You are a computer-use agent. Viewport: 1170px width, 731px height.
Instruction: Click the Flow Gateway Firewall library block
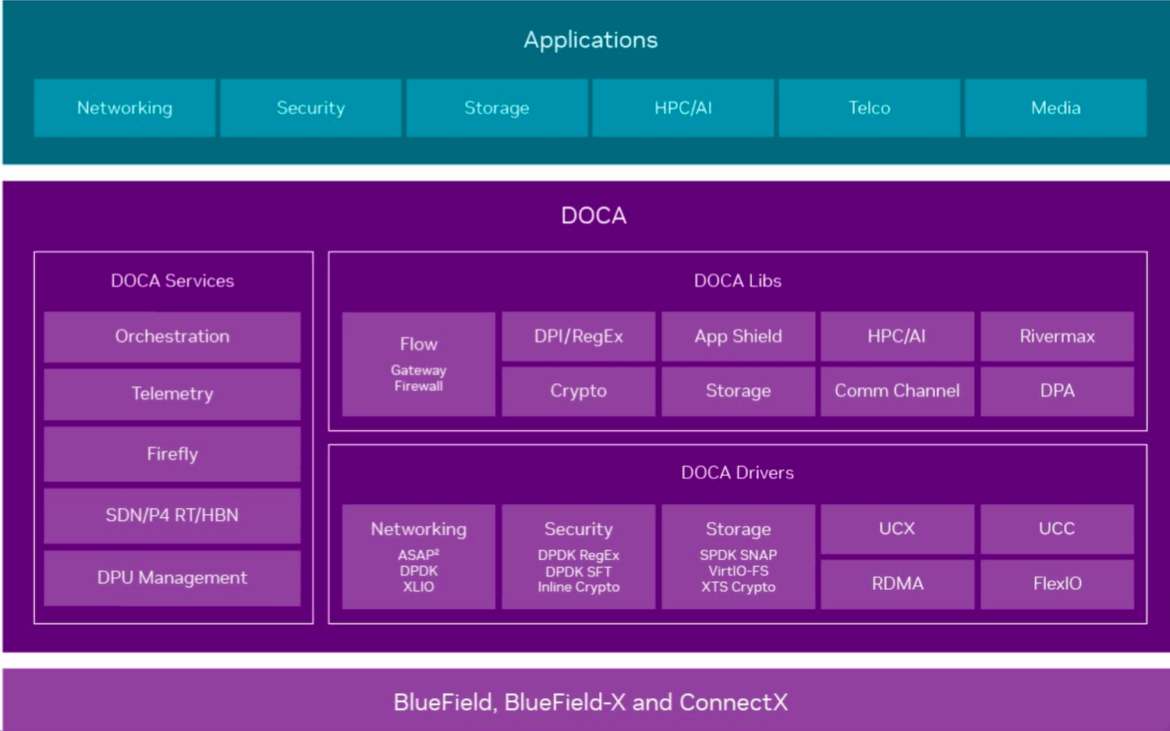click(x=419, y=364)
